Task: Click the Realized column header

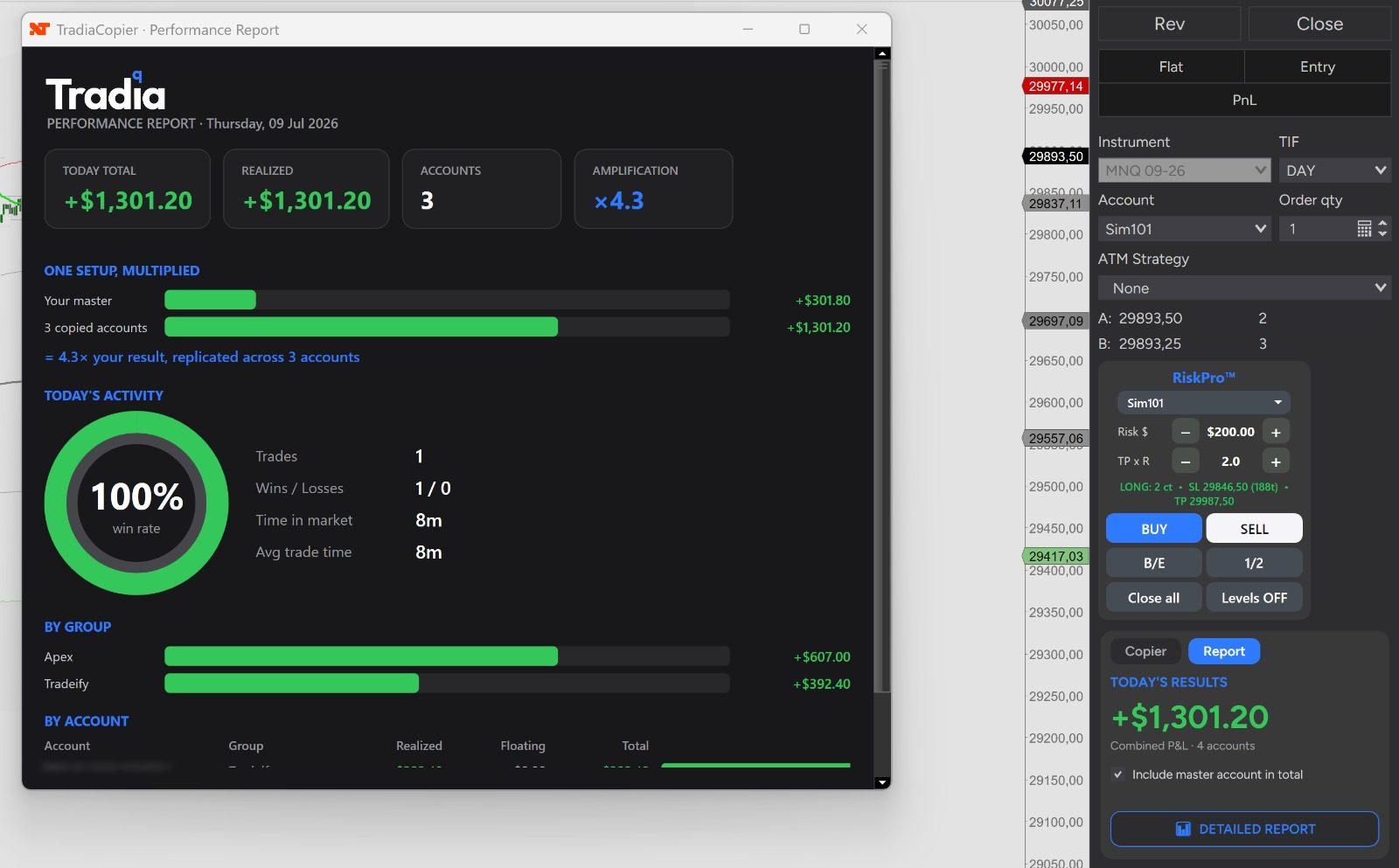Action: [419, 746]
